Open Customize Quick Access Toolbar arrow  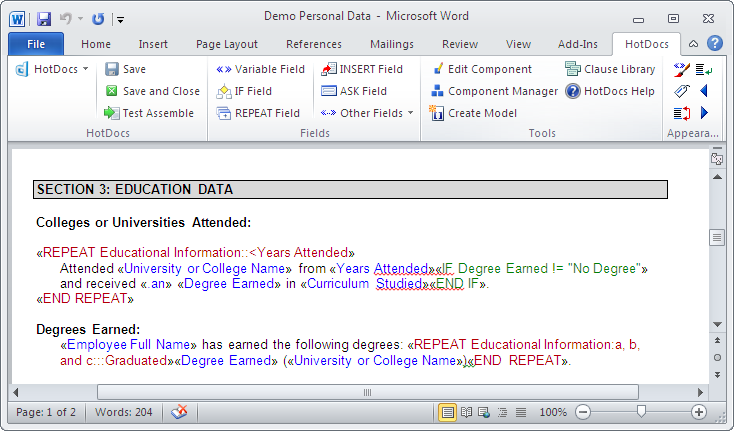point(120,19)
